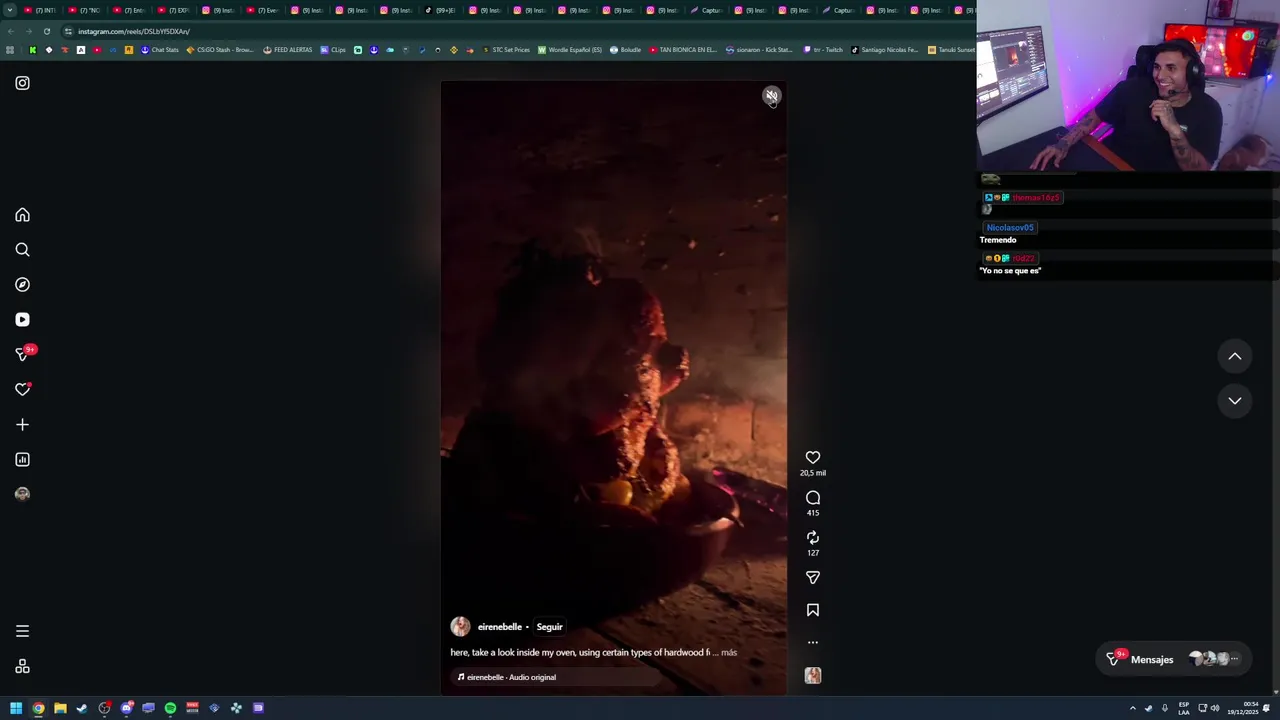Like the reel with heart icon

[x=813, y=458]
